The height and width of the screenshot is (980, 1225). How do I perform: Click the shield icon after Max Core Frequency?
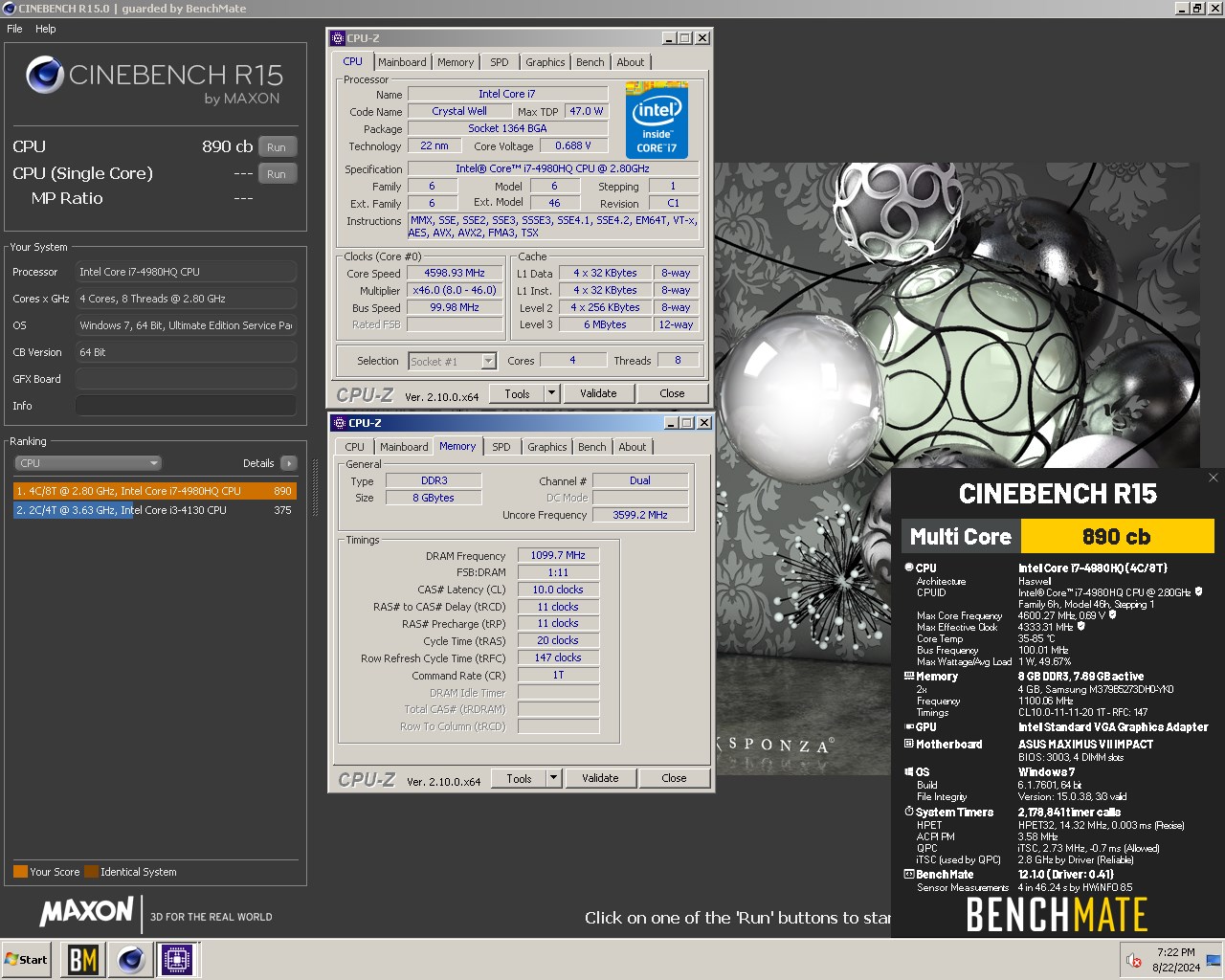[1112, 615]
